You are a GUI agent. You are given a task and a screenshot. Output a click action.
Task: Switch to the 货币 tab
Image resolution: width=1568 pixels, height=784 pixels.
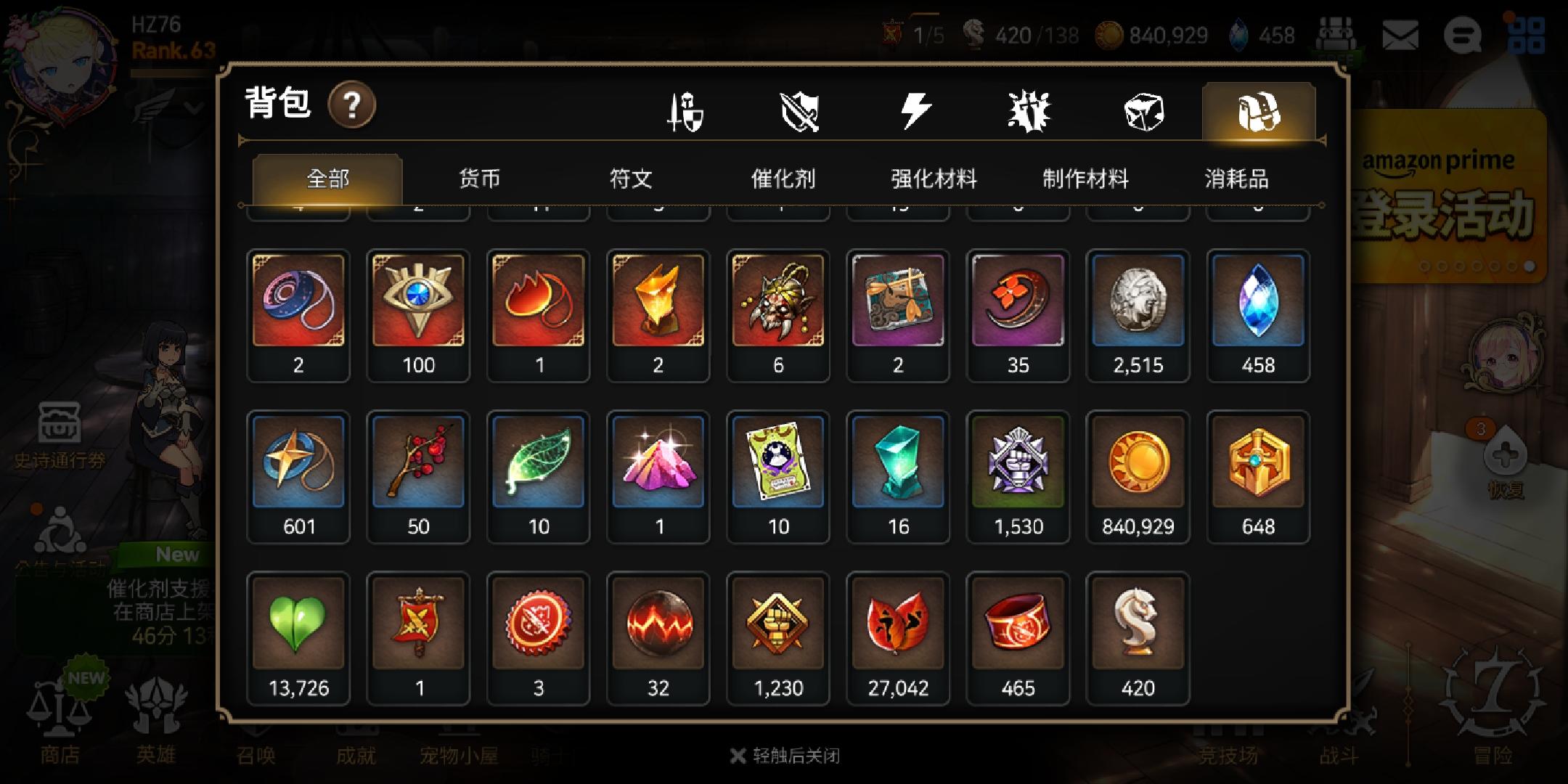(x=479, y=179)
